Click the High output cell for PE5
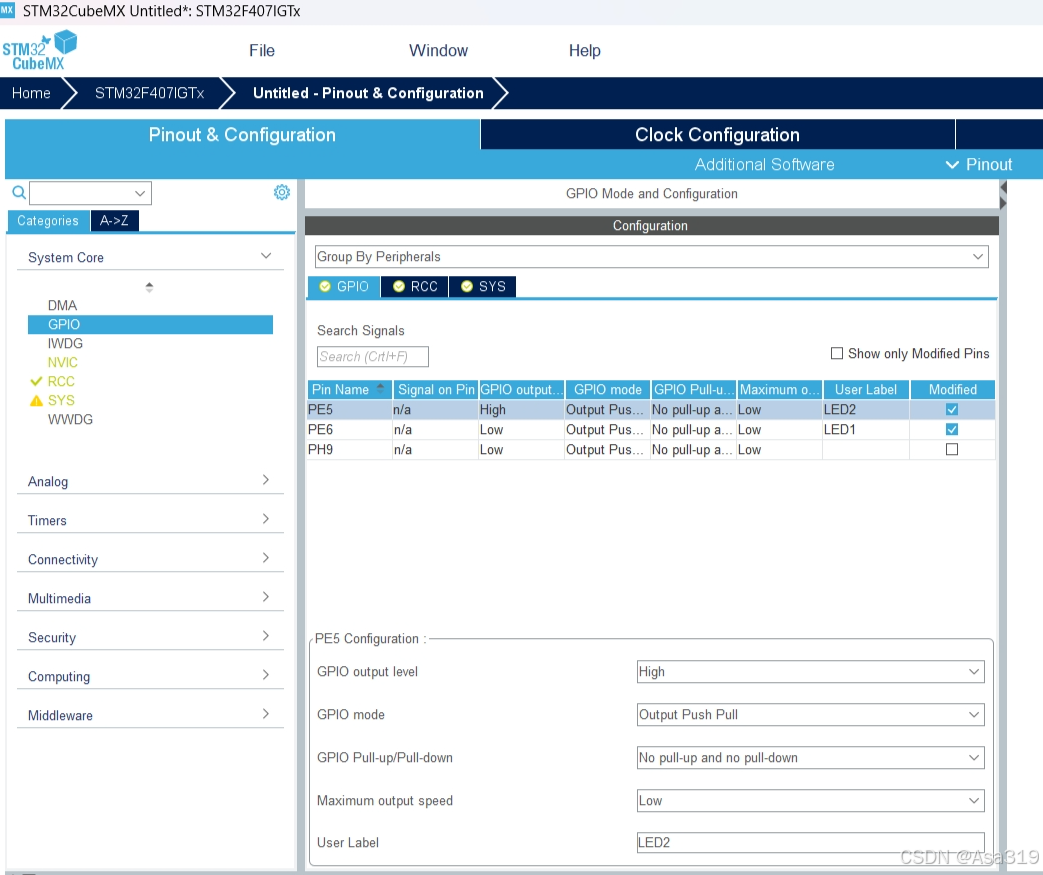 click(521, 409)
